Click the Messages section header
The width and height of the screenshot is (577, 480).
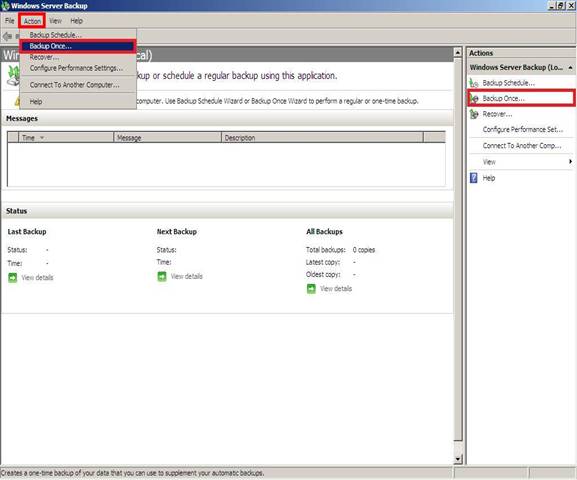(22, 119)
